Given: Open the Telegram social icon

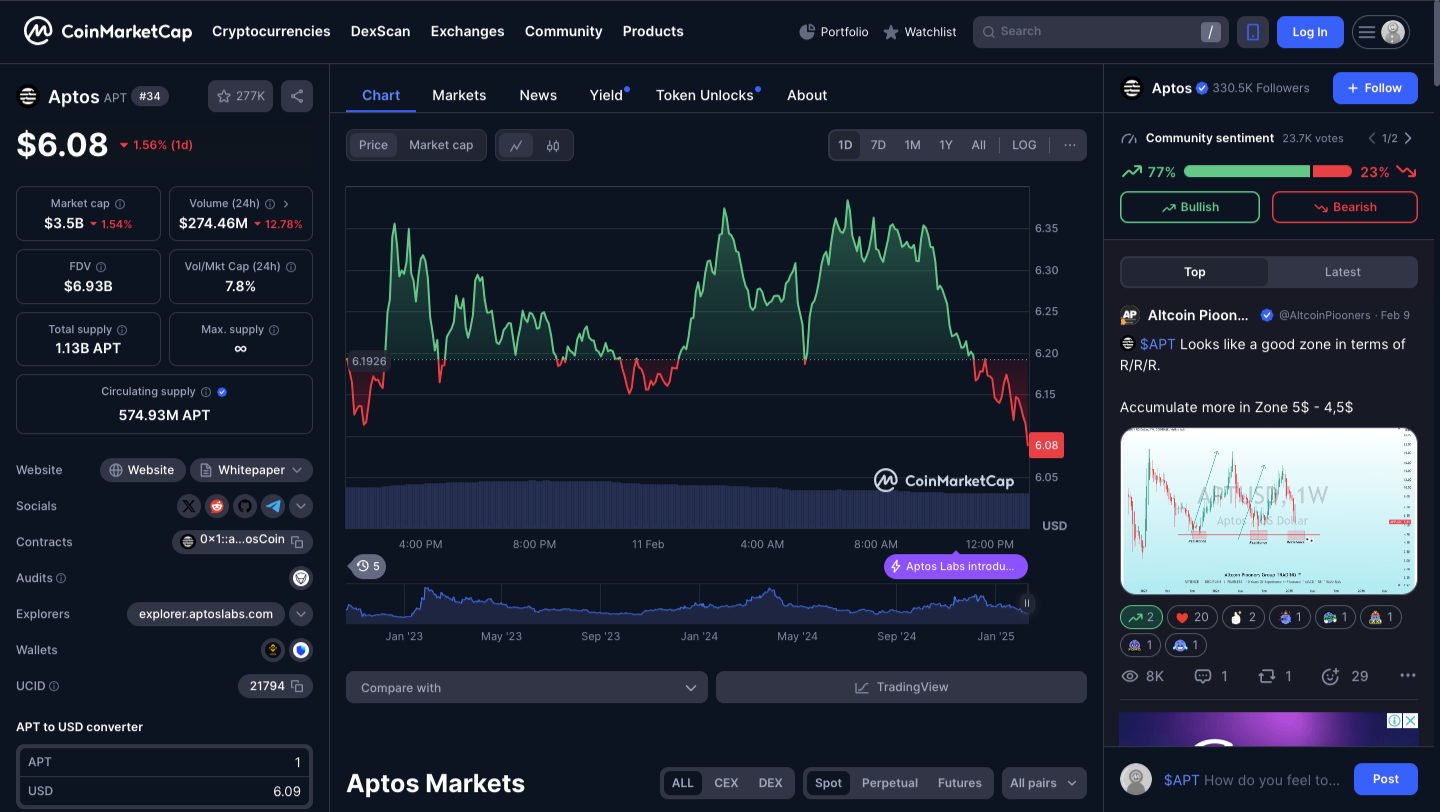Looking at the screenshot, I should tap(273, 506).
